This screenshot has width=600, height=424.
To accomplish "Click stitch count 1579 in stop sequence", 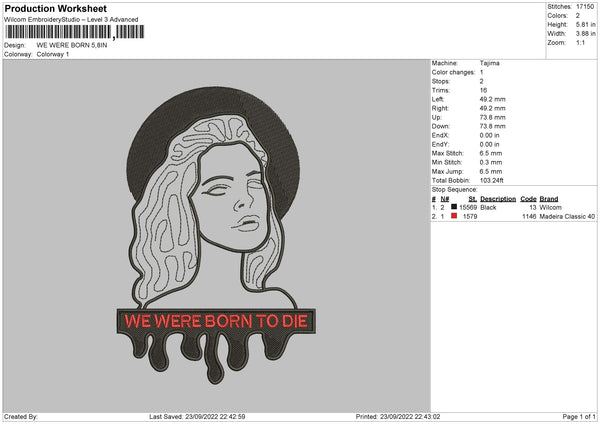I will click(x=470, y=217).
